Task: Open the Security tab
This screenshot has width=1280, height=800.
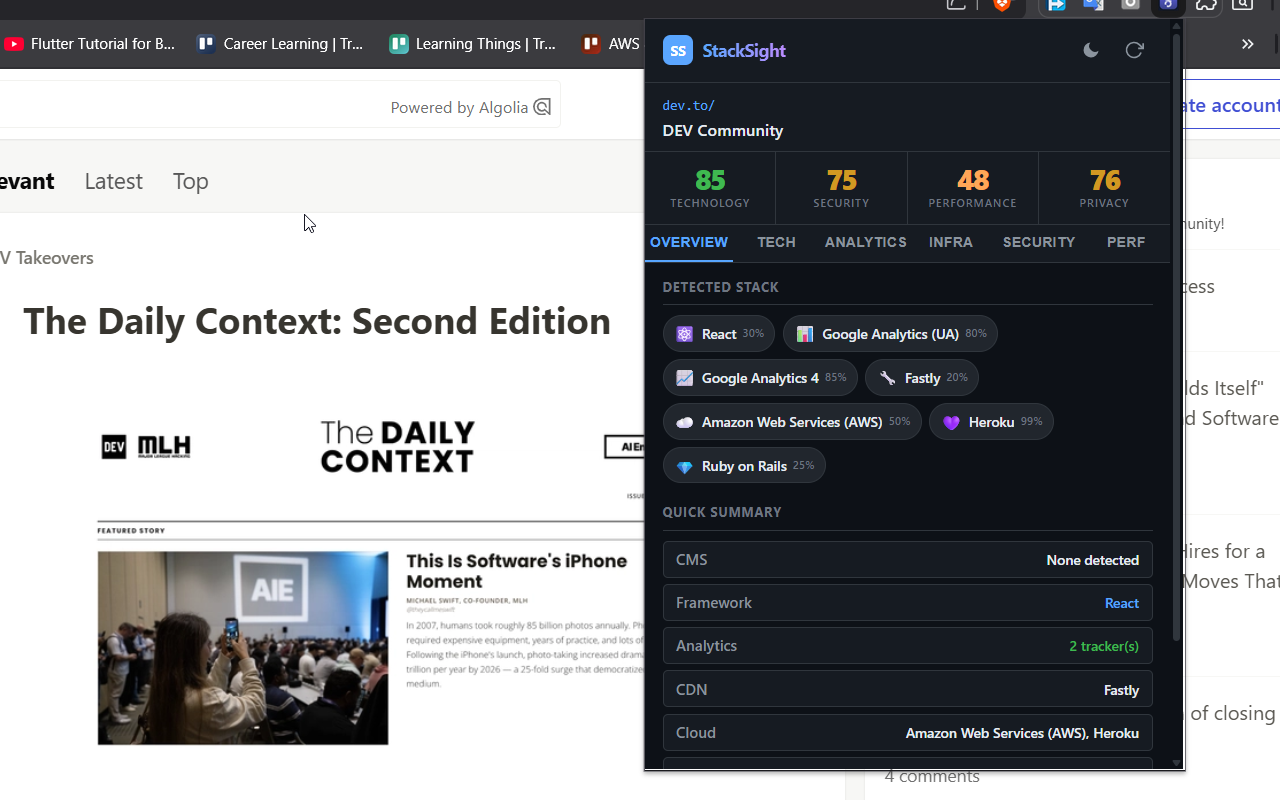Action: click(1039, 242)
